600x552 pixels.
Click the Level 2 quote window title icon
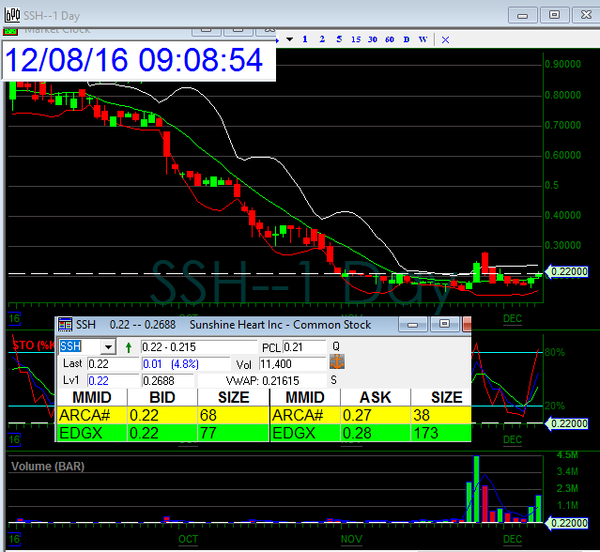[x=65, y=325]
